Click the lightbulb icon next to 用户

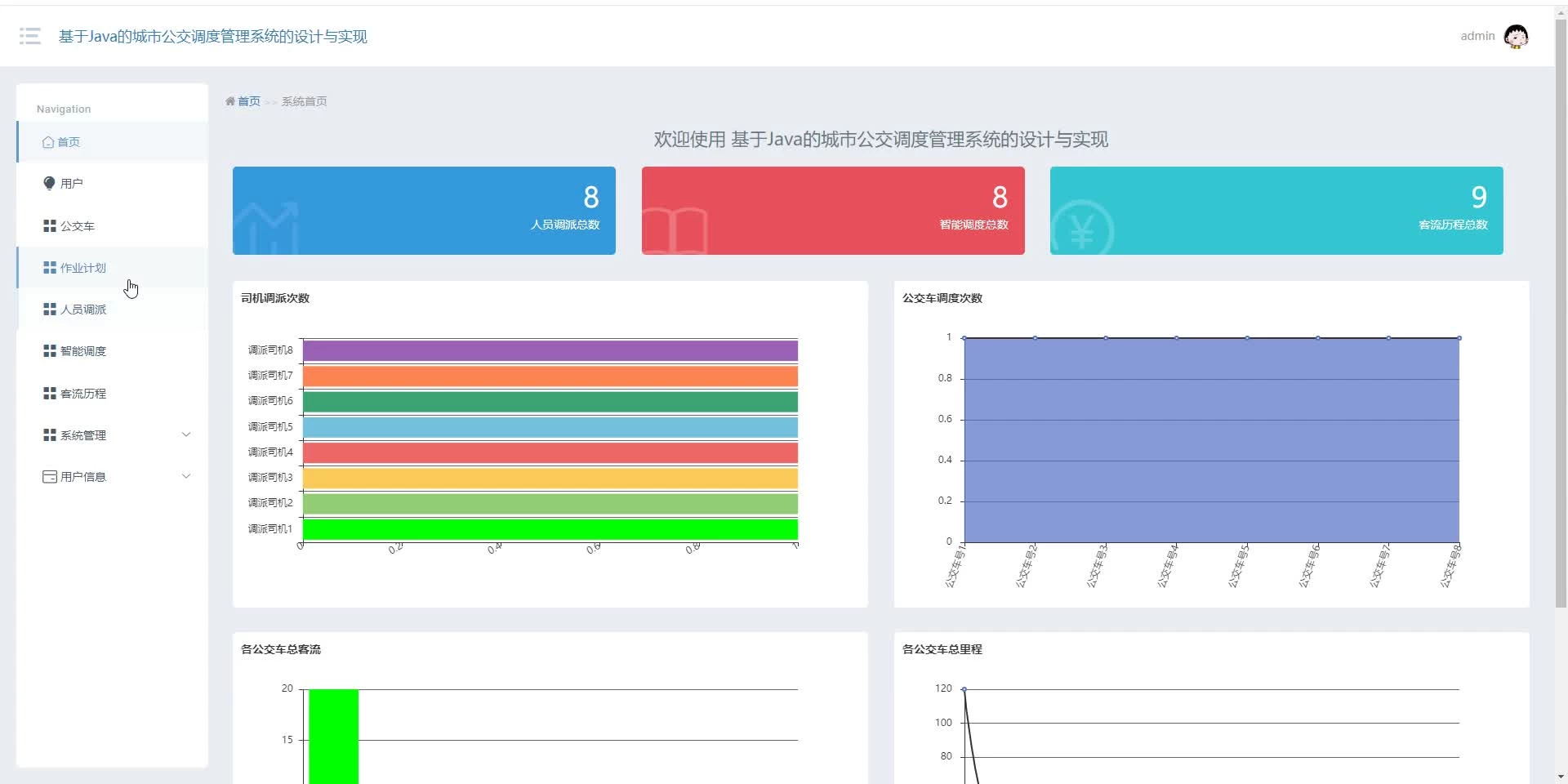pyautogui.click(x=49, y=183)
